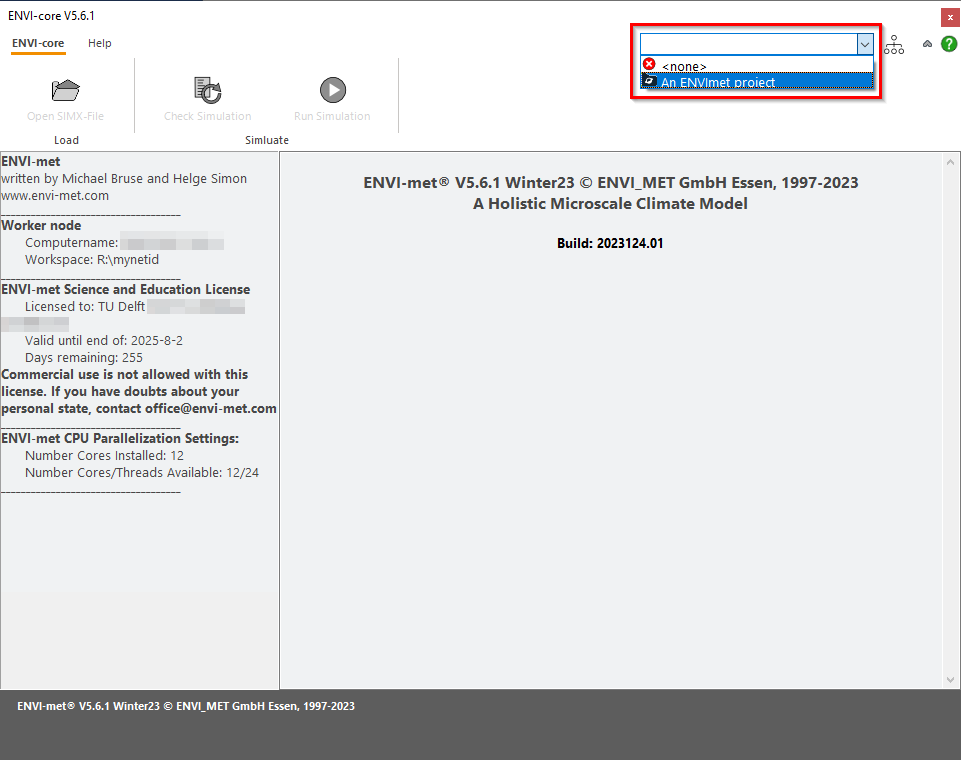Click the www.envi-met.com website text
The width and height of the screenshot is (961, 760).
[55, 196]
